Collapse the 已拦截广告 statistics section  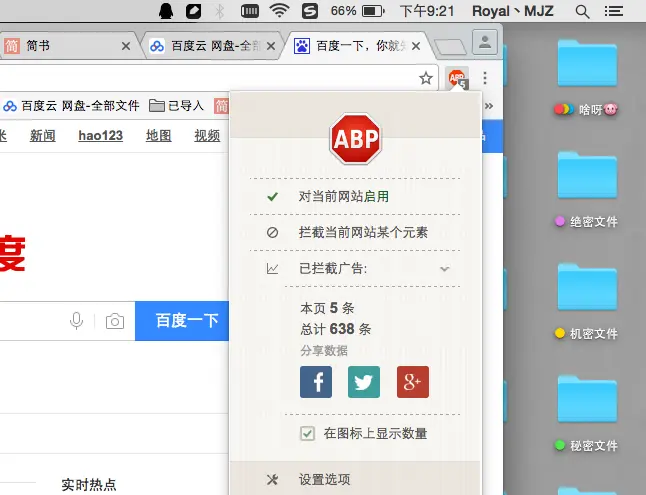[355, 269]
